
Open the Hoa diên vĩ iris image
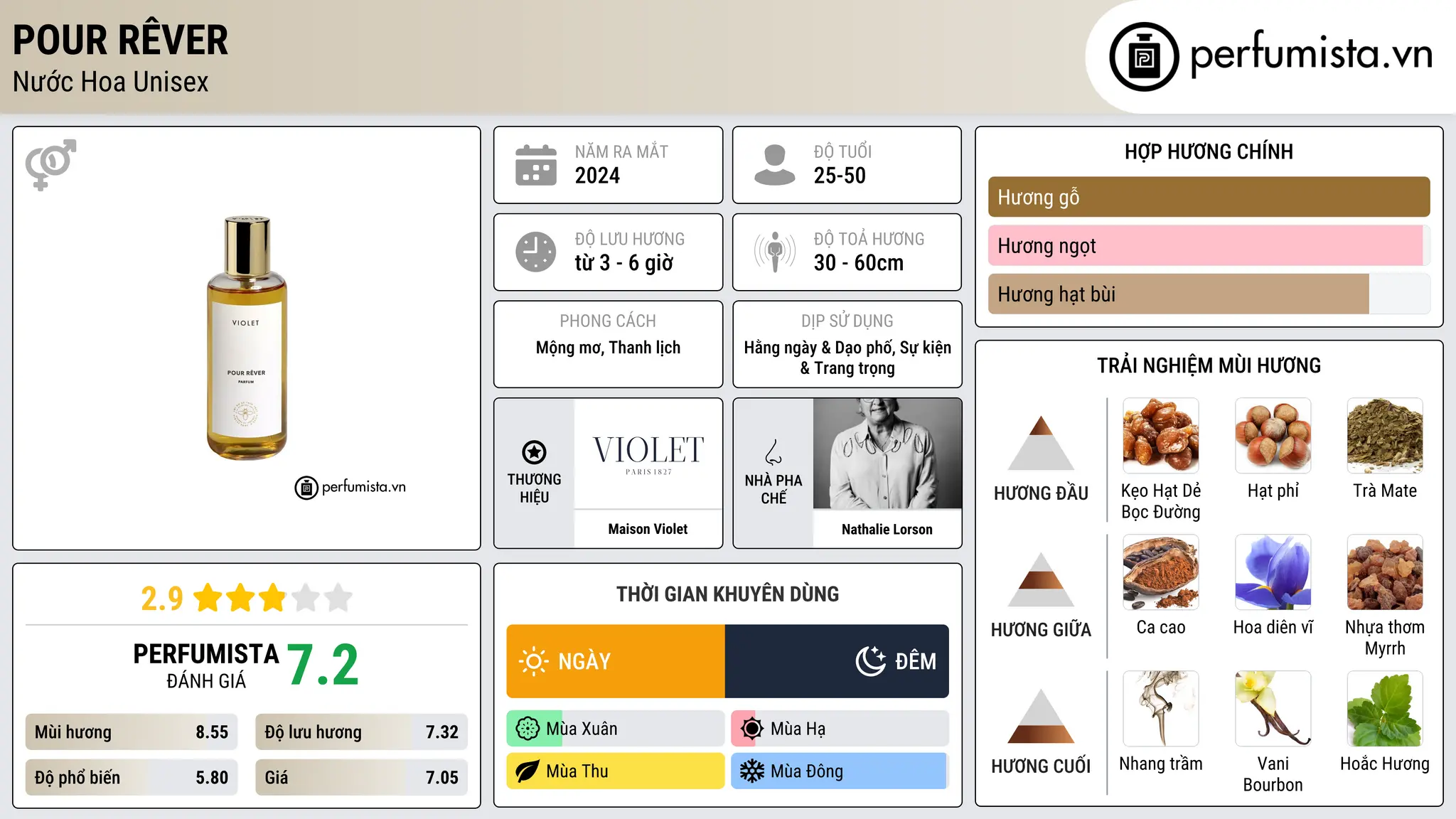[1273, 572]
